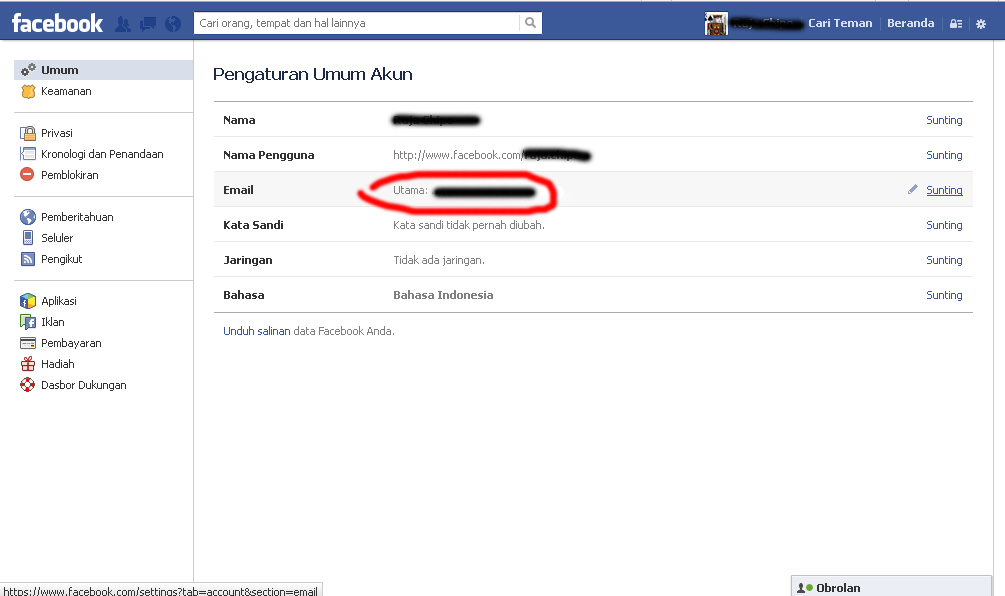Open Kronologi dan Penandaan settings
The width and height of the screenshot is (1005, 596).
tap(103, 154)
